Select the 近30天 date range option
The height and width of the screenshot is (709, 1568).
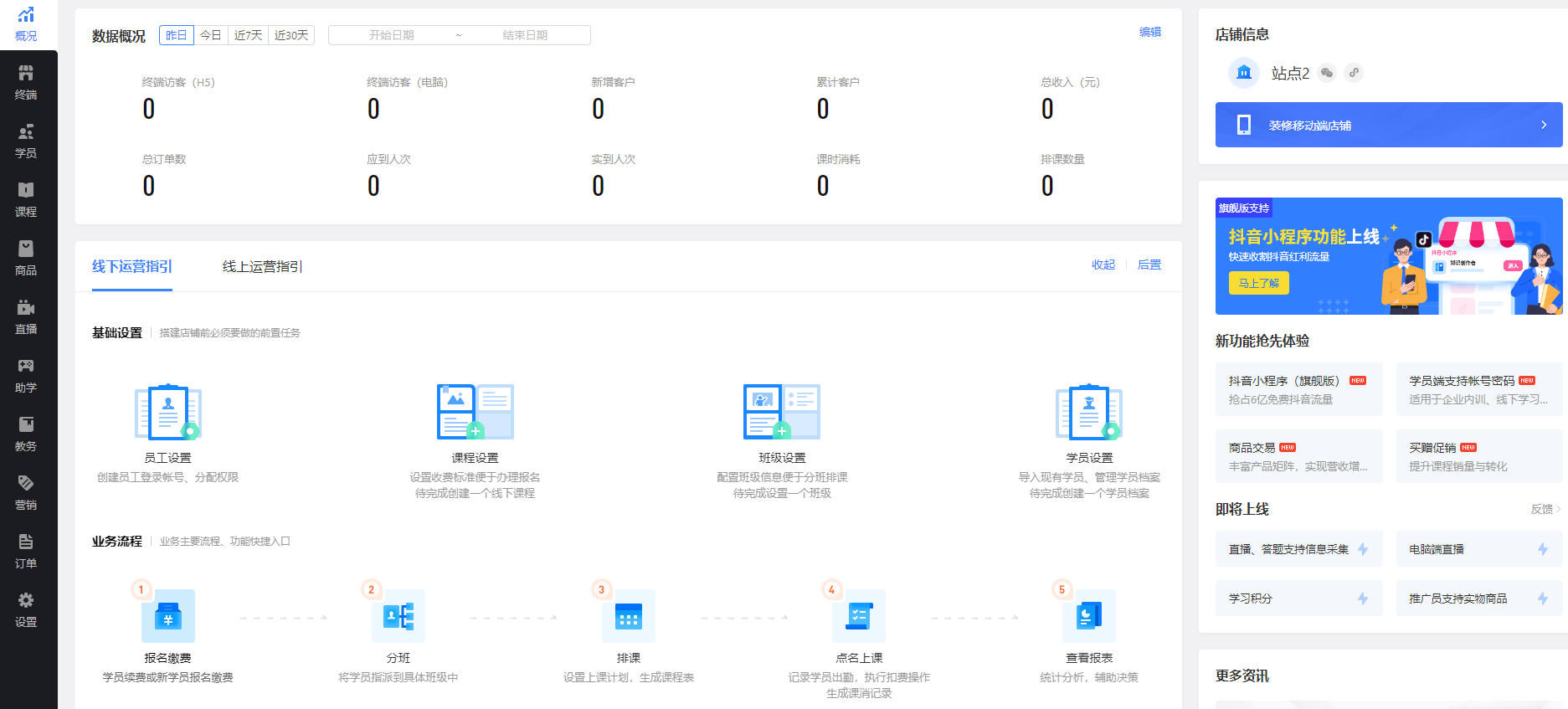click(291, 35)
